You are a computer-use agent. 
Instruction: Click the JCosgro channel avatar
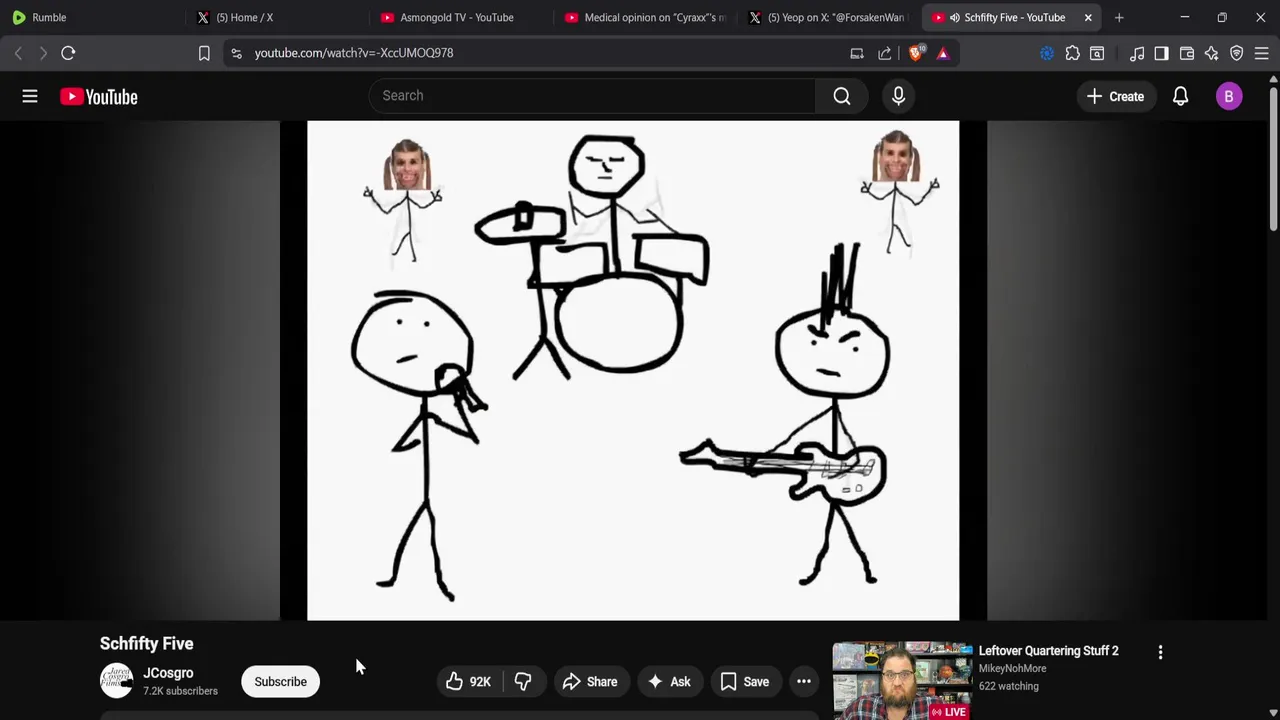(116, 681)
